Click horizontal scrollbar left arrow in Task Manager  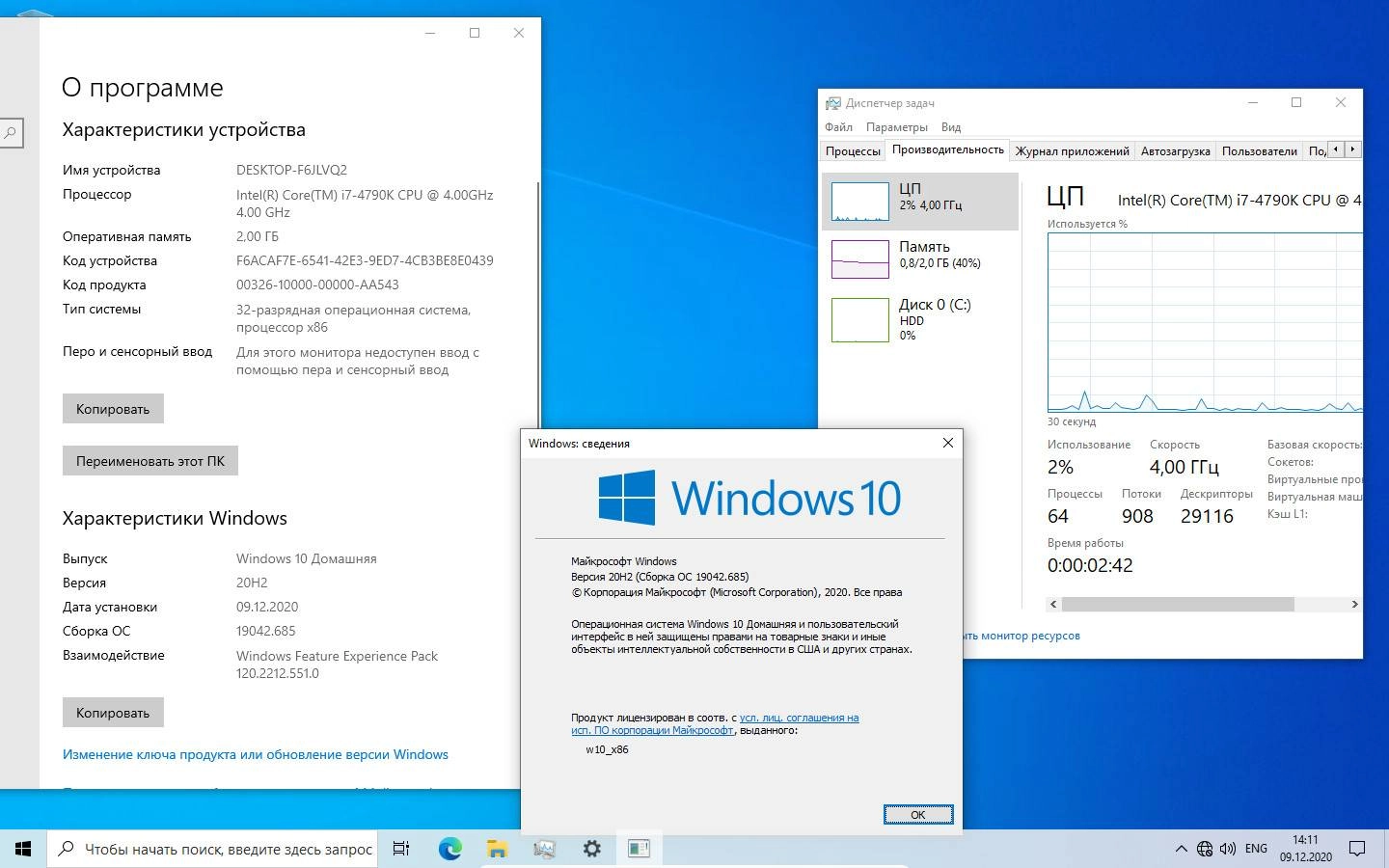pyautogui.click(x=1053, y=604)
